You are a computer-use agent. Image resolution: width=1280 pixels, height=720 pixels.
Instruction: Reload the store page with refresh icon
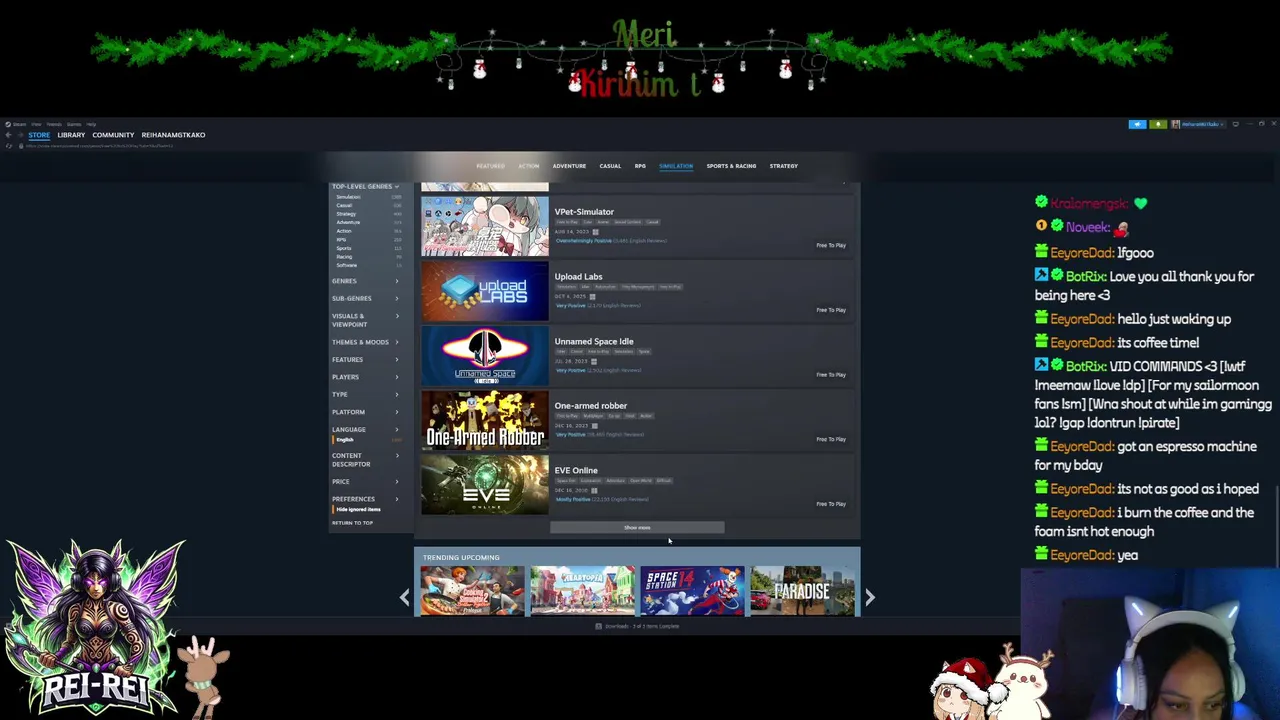9,146
